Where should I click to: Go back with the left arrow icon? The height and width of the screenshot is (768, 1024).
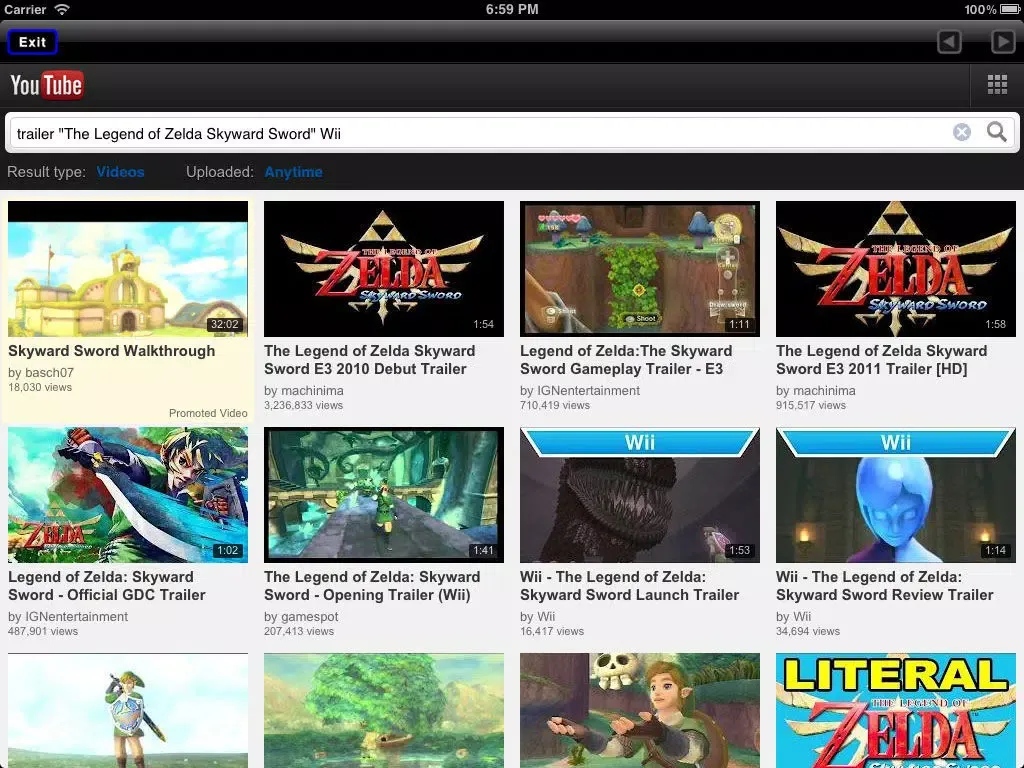point(949,42)
